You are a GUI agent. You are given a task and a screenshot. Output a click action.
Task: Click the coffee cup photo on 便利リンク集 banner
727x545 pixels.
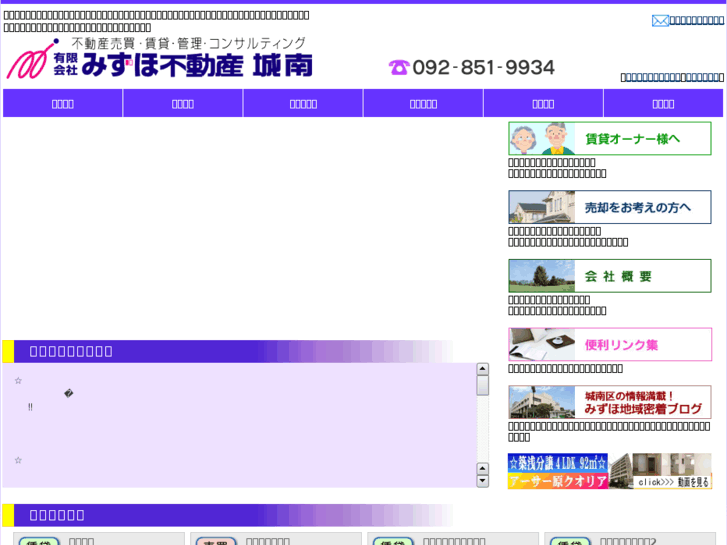[542, 345]
